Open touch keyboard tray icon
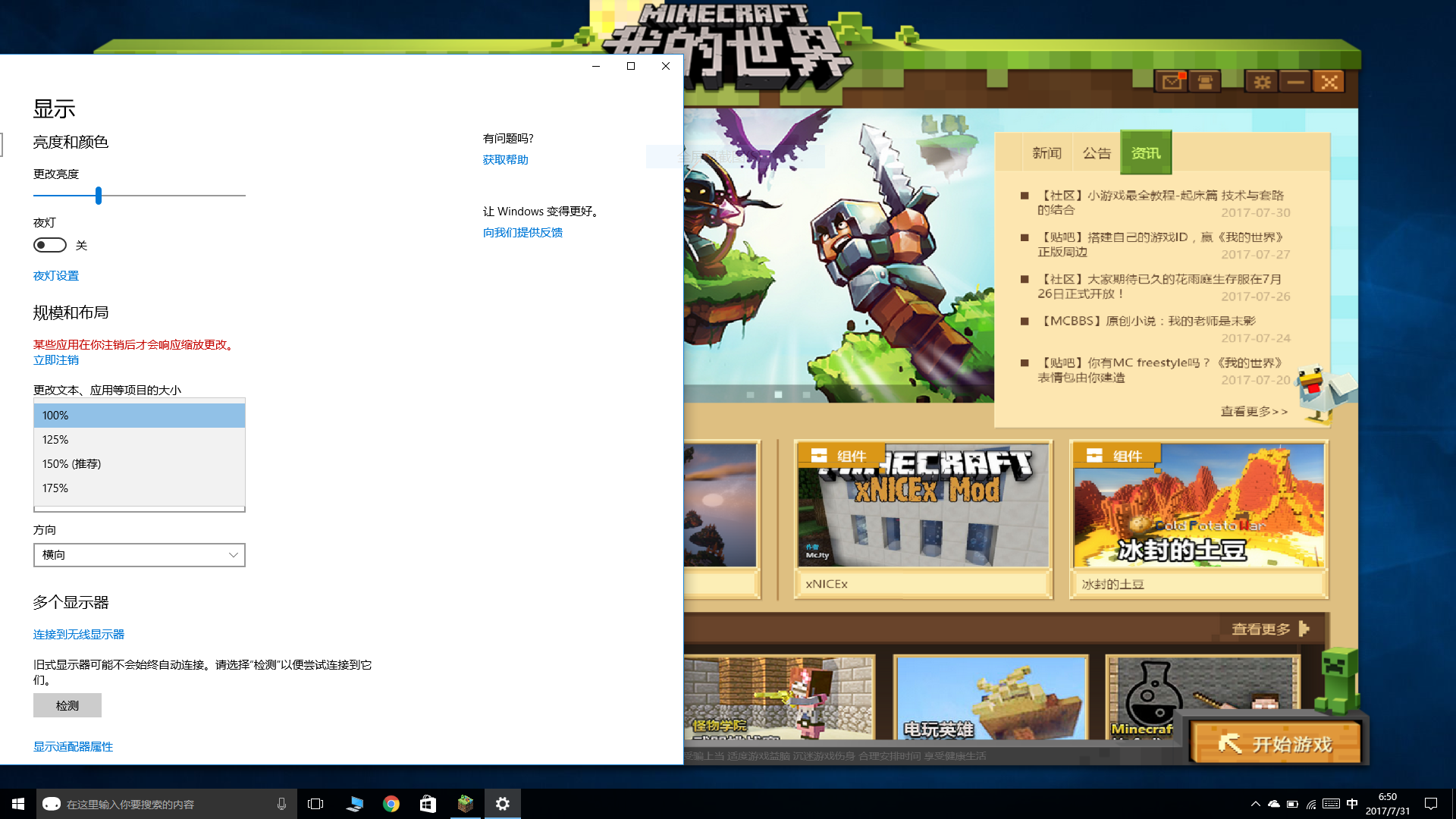The height and width of the screenshot is (819, 1456). [x=1331, y=804]
